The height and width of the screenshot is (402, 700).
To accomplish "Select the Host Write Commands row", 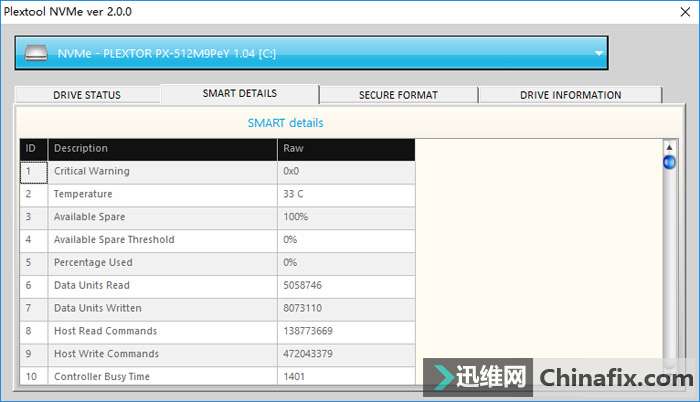I will pyautogui.click(x=217, y=354).
